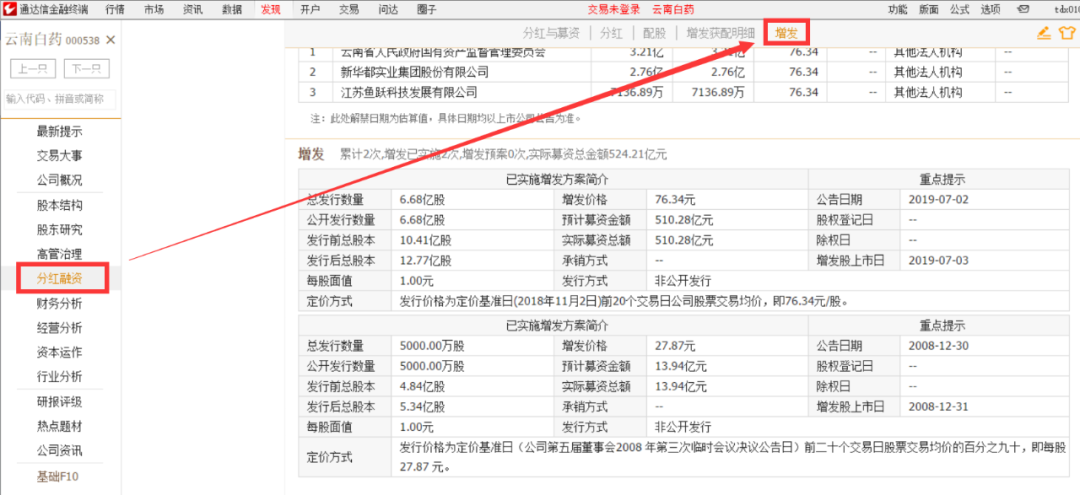Open the T-shirt skin theme icon
The width and height of the screenshot is (1080, 495).
click(1067, 32)
